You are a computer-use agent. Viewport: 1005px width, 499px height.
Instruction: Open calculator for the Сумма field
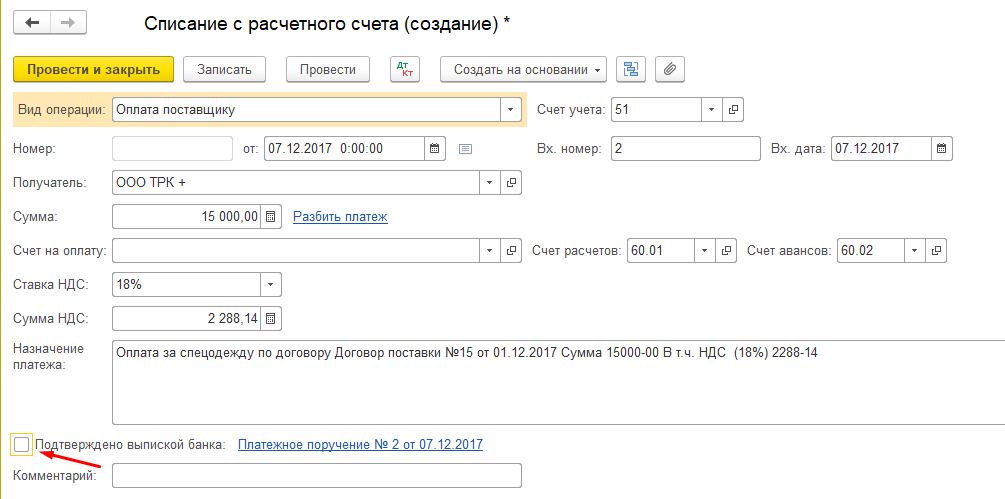pos(270,217)
